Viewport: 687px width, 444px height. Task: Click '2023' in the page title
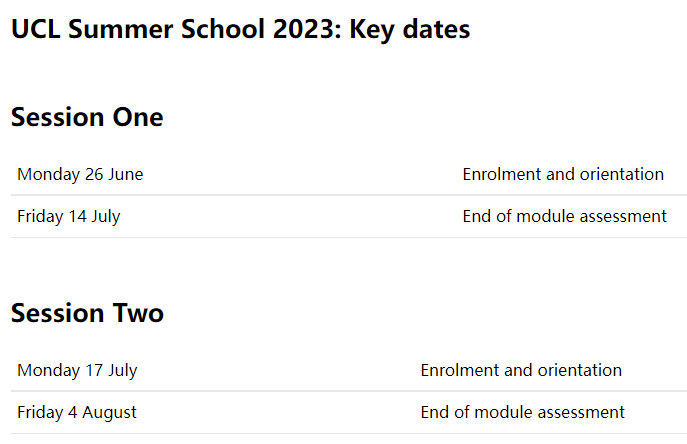(x=304, y=30)
